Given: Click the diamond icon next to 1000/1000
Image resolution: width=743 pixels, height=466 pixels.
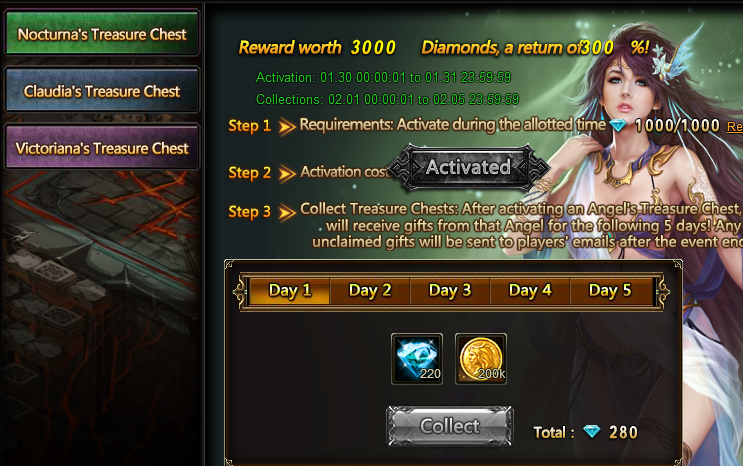Looking at the screenshot, I should pos(618,126).
